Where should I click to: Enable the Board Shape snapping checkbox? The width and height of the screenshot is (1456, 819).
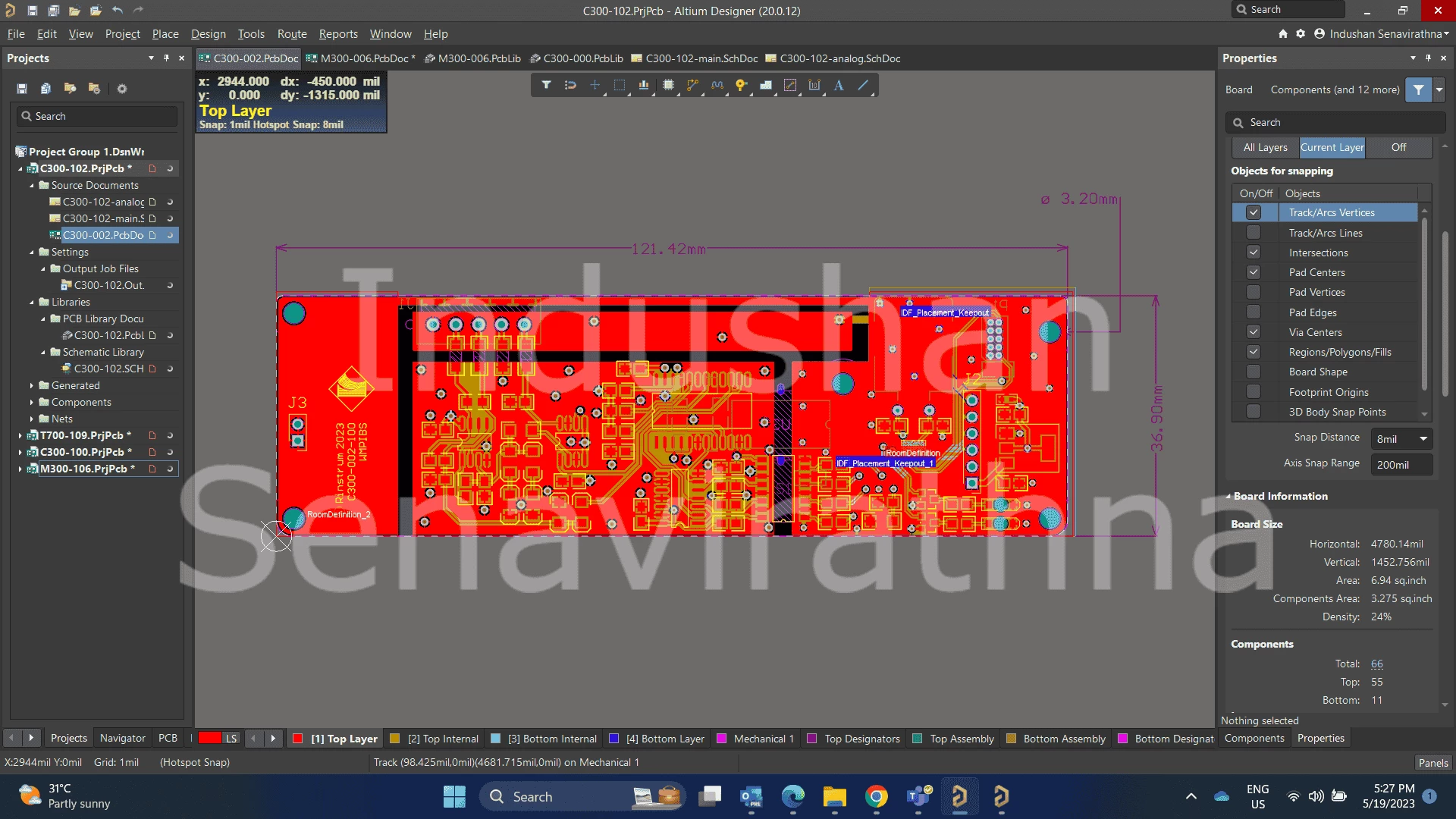[x=1254, y=372]
